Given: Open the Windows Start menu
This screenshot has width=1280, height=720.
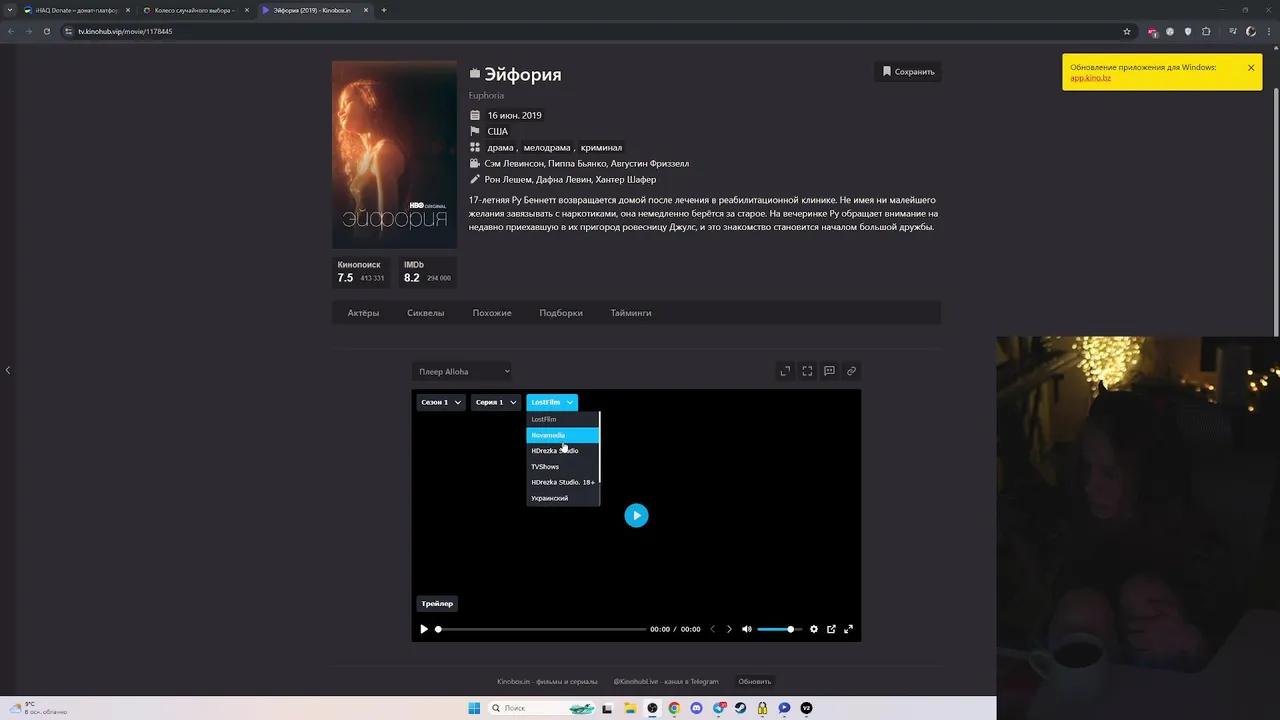Looking at the screenshot, I should coord(474,708).
